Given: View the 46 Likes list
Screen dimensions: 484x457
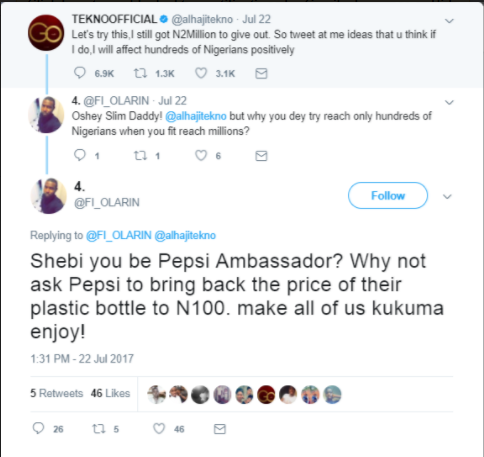Looking at the screenshot, I should [110, 393].
